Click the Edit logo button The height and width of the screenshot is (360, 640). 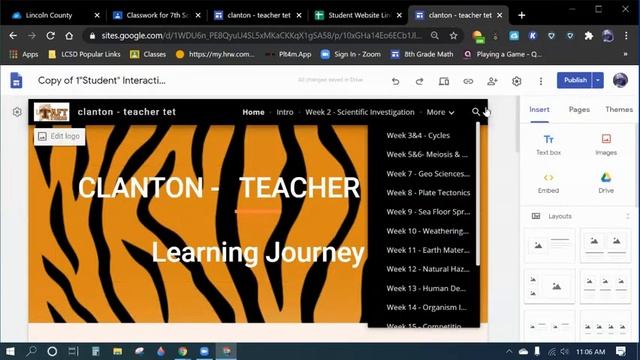click(60, 136)
